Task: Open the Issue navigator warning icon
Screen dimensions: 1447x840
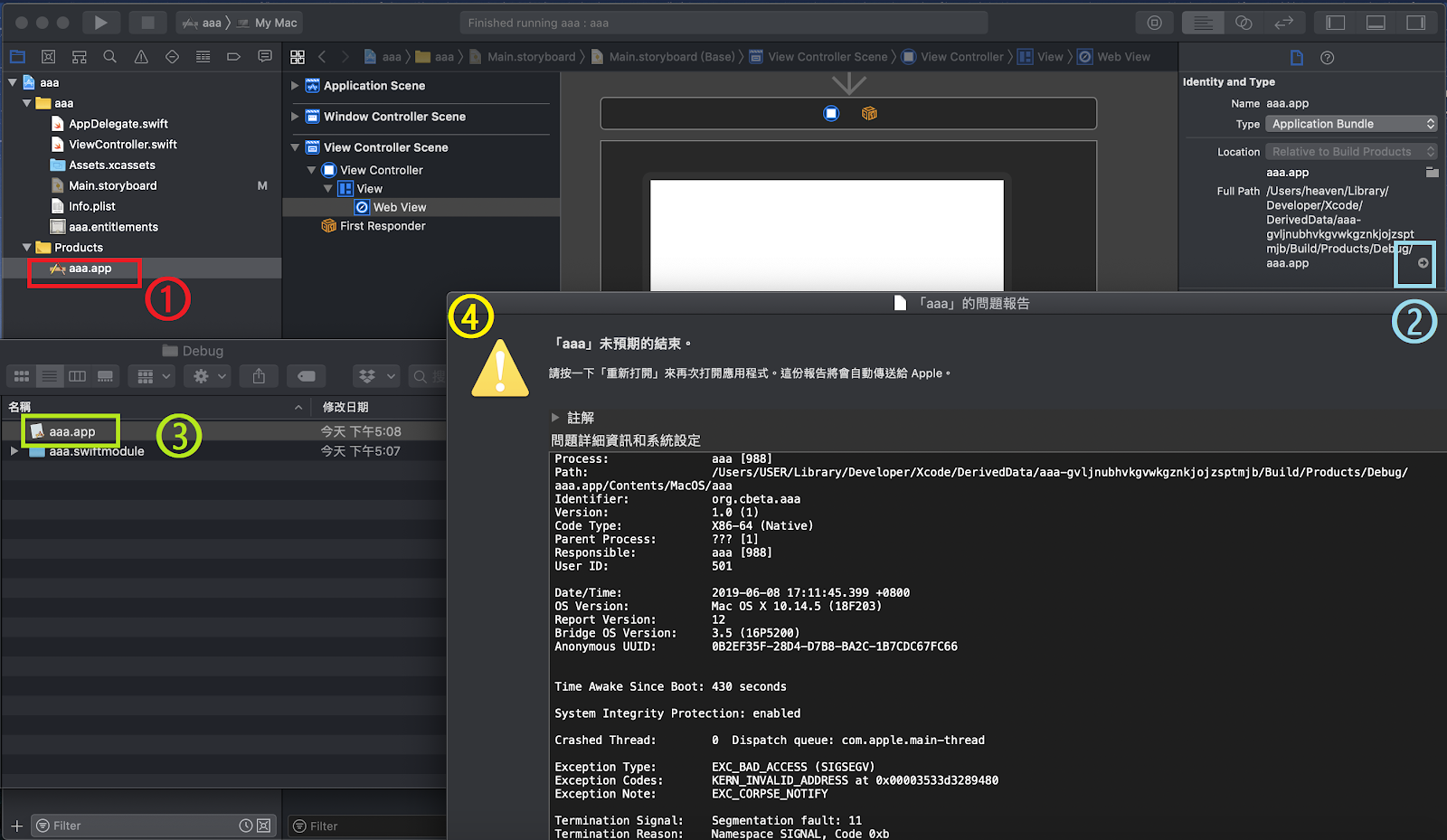Action: click(141, 57)
